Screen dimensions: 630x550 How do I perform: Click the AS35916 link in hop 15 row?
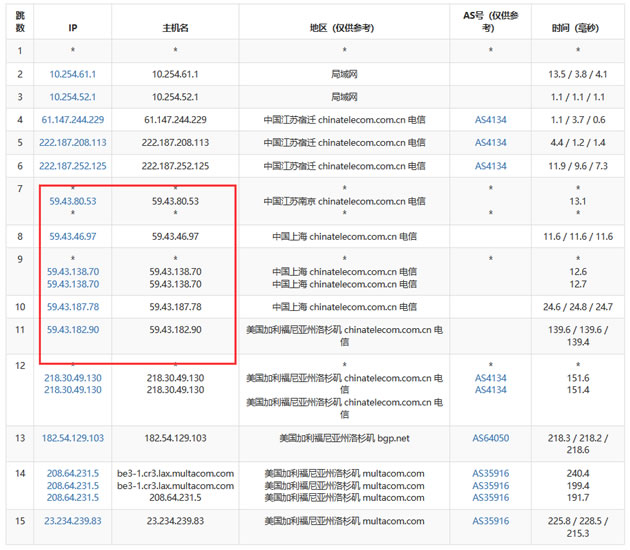(491, 521)
